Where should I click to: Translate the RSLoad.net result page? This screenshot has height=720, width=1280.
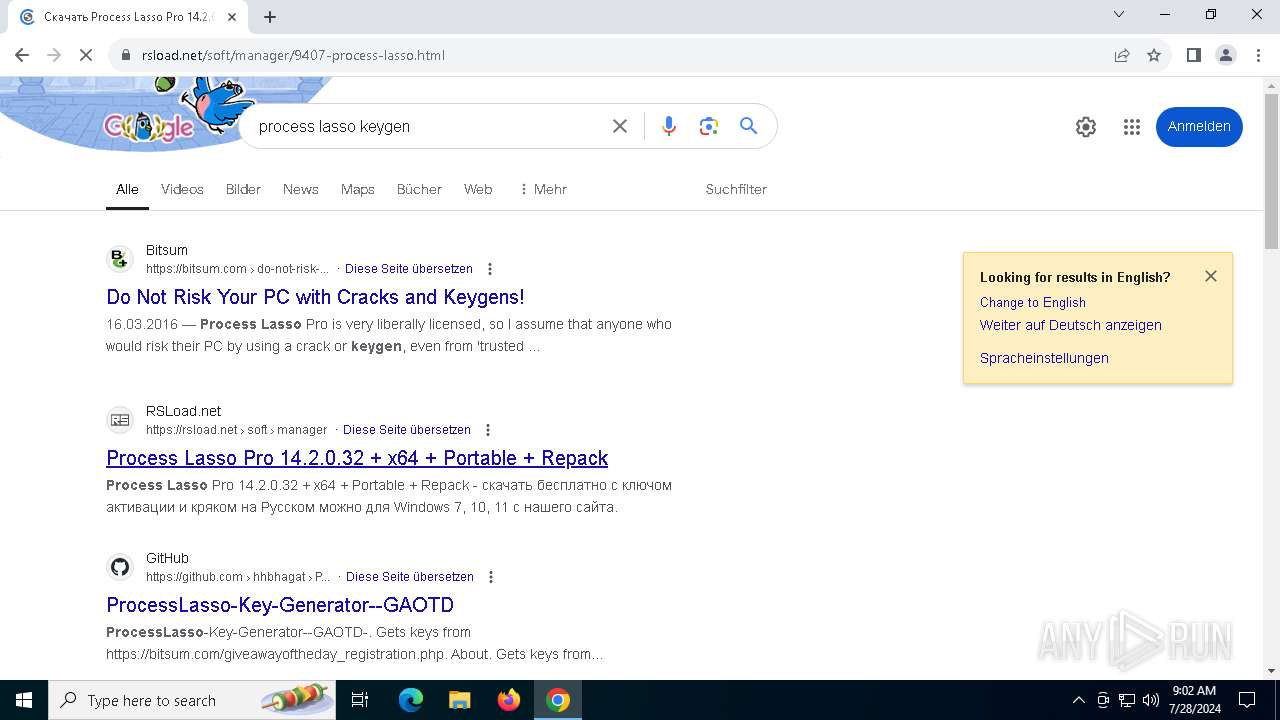pyautogui.click(x=407, y=430)
